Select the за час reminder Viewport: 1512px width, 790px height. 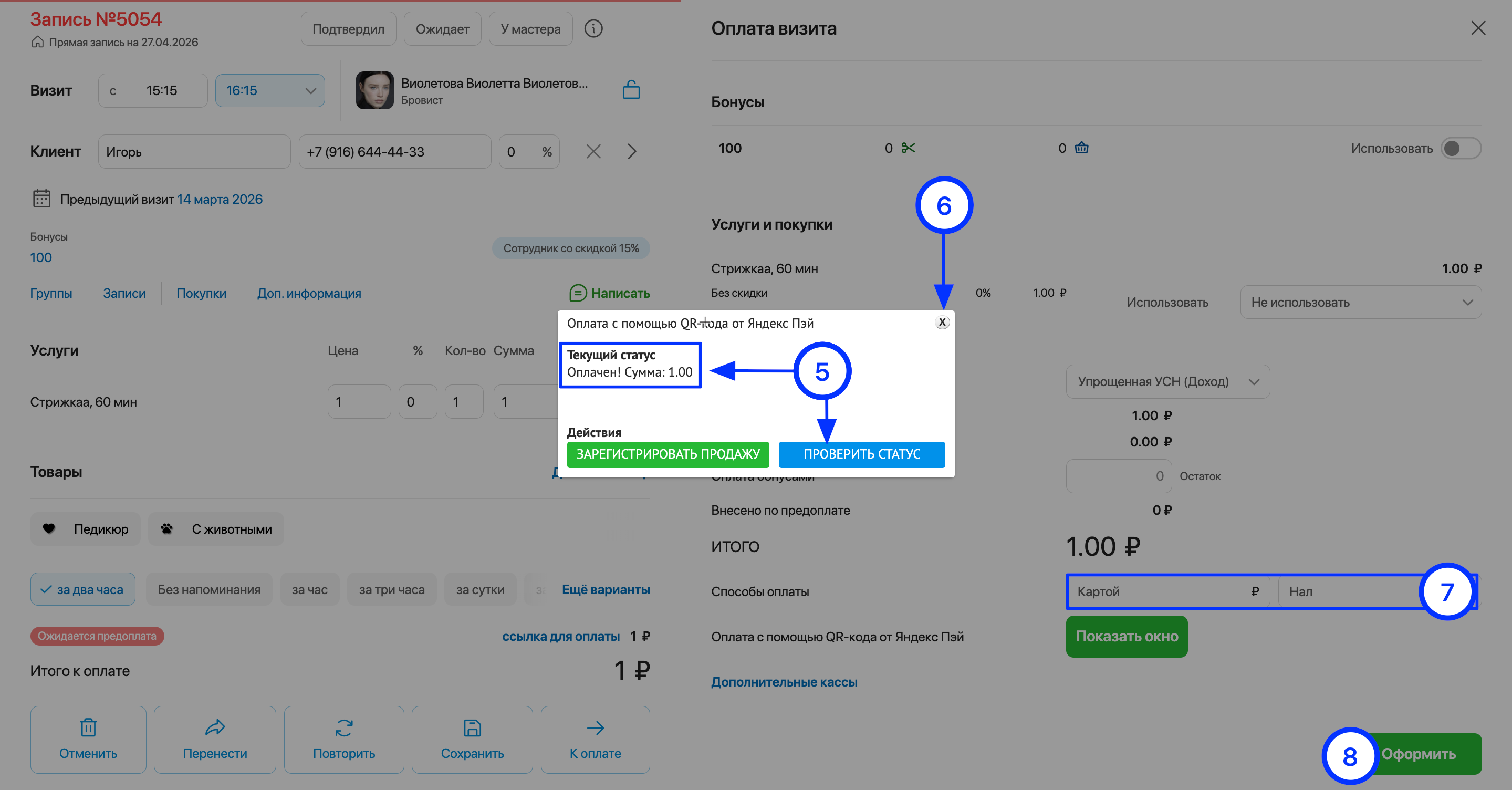[x=310, y=589]
